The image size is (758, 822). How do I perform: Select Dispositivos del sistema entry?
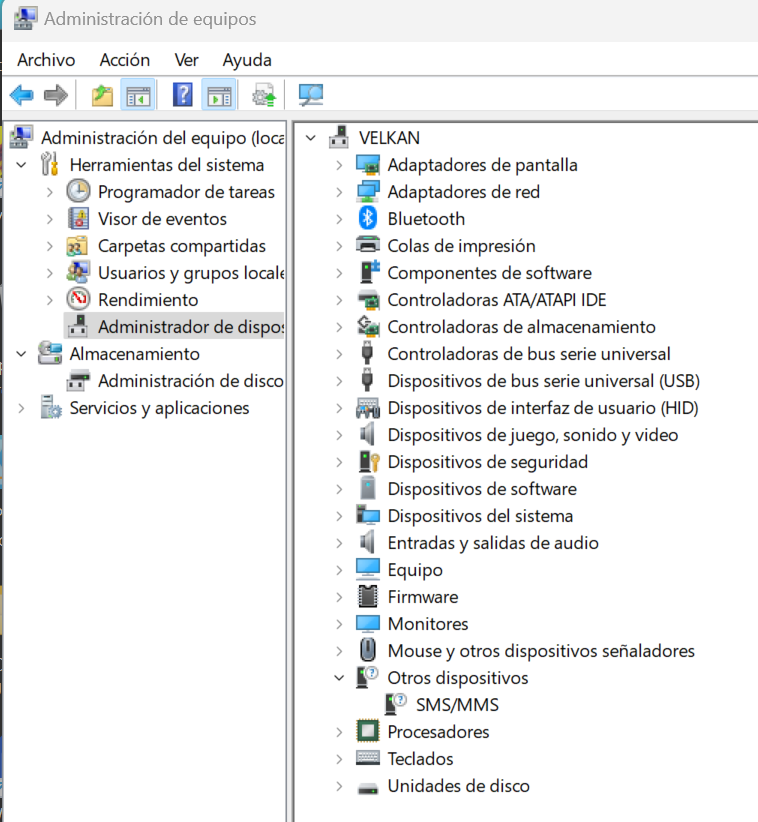pos(480,516)
